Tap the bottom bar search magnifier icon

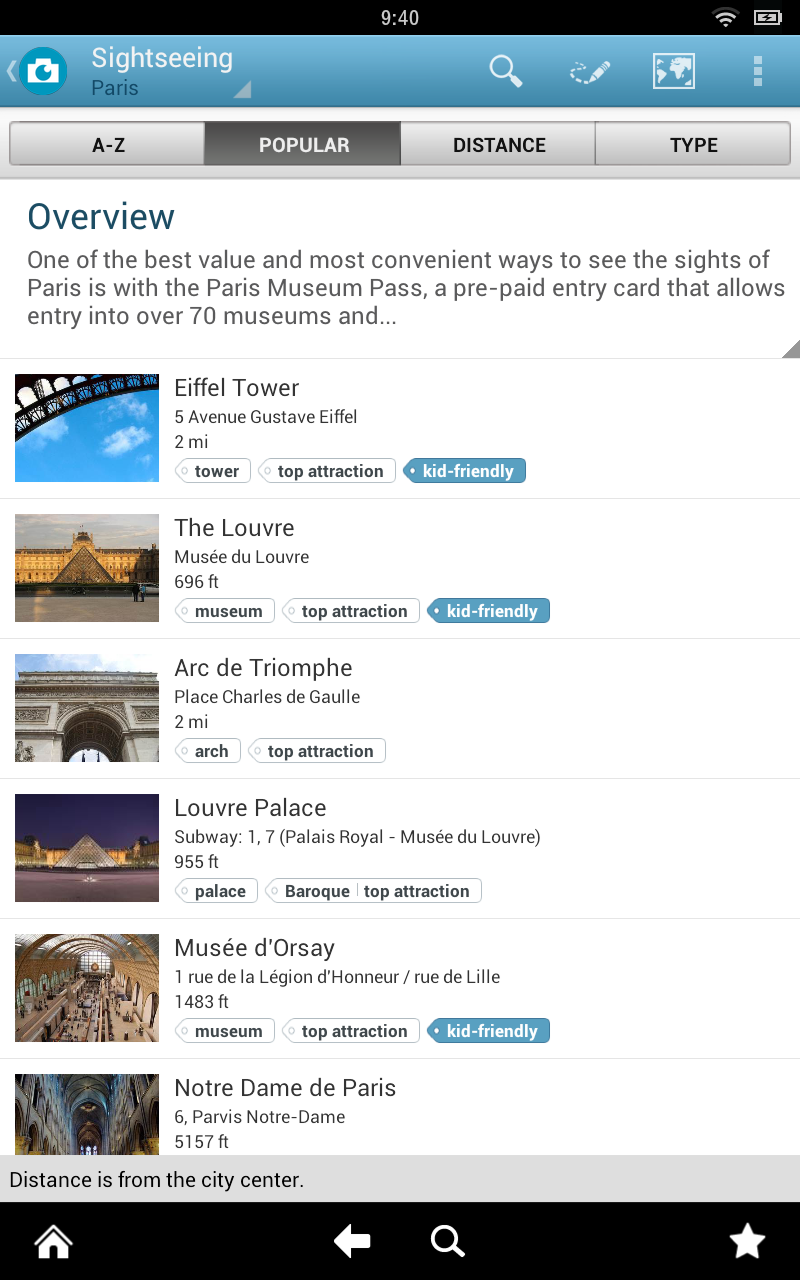coord(447,1241)
